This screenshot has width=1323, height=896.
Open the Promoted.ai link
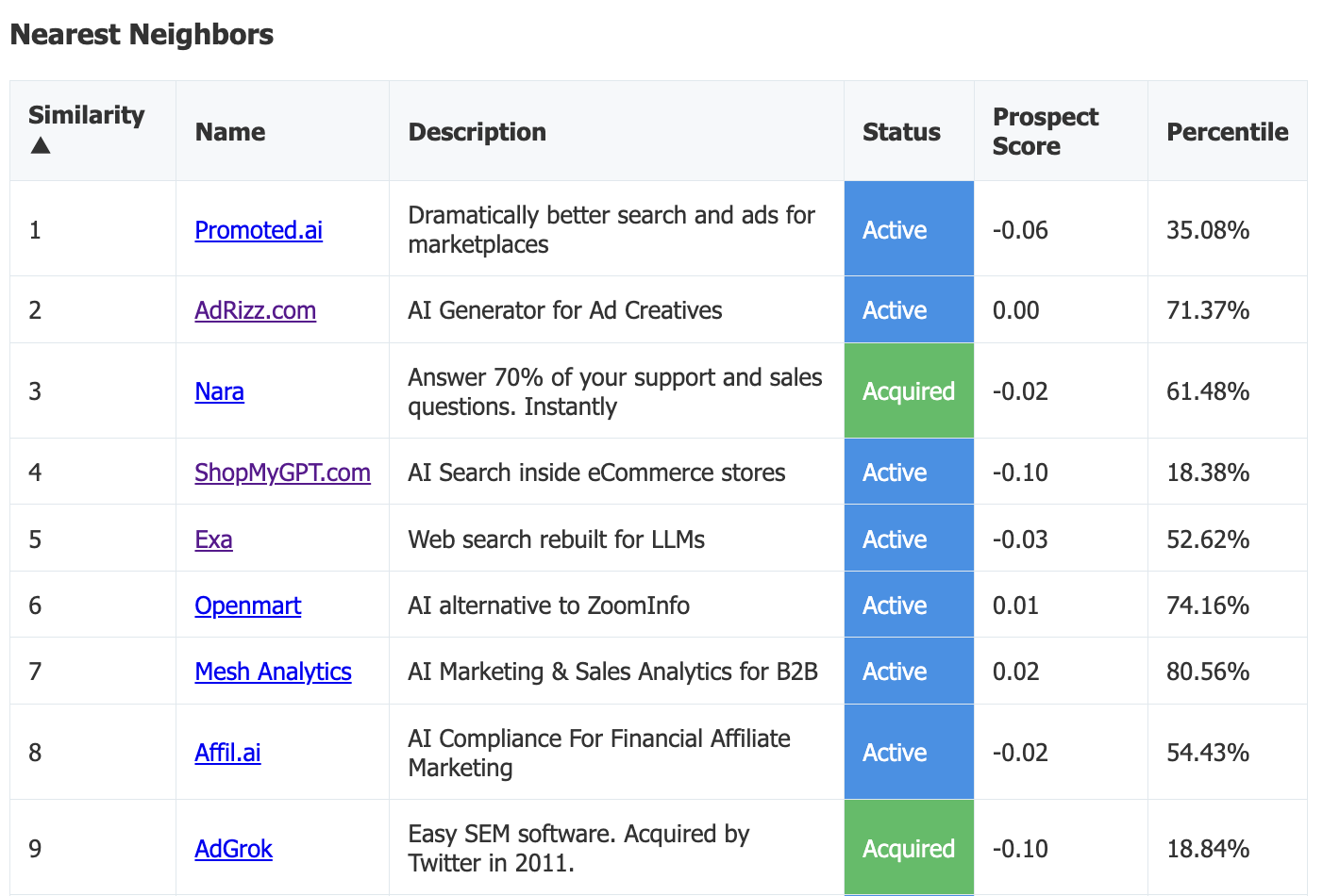click(259, 229)
